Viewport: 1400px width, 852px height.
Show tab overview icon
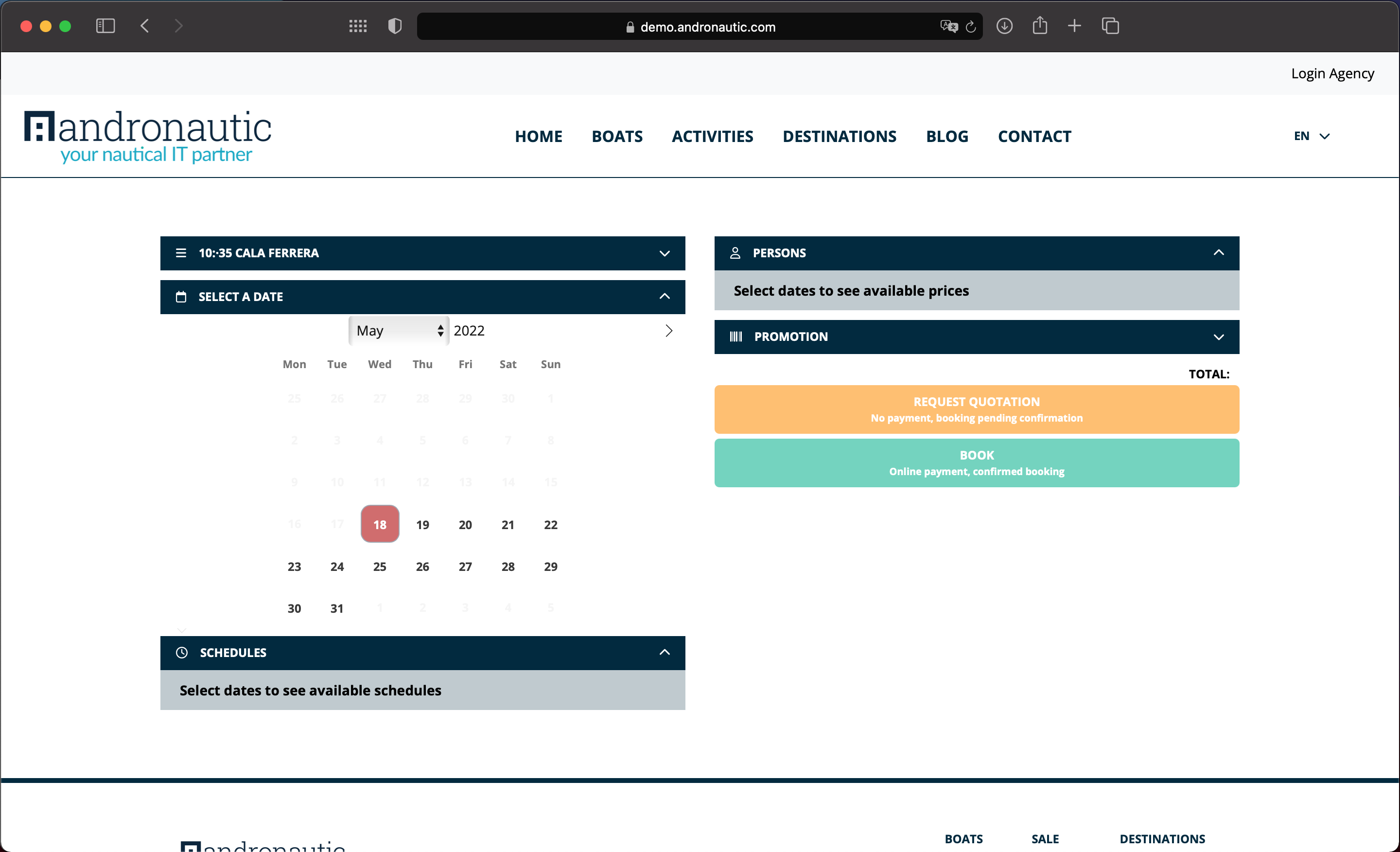pyautogui.click(x=1110, y=26)
